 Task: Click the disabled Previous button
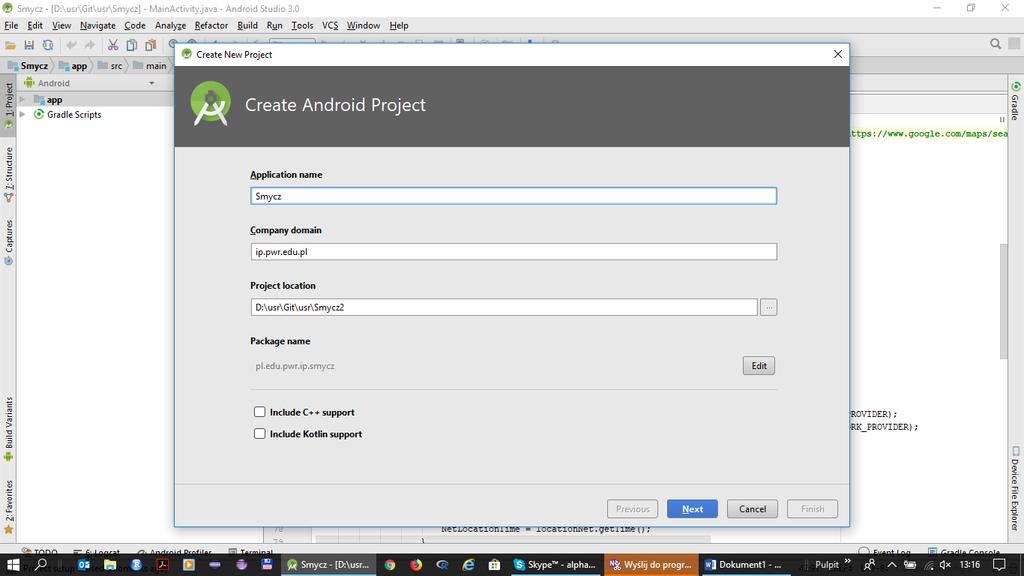[x=632, y=509]
